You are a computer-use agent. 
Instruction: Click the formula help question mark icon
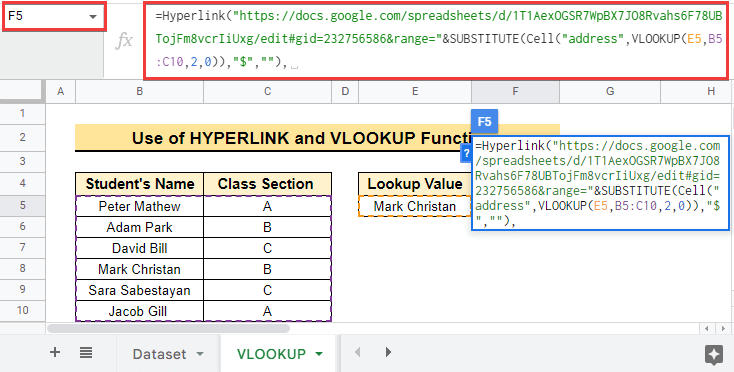click(x=466, y=153)
